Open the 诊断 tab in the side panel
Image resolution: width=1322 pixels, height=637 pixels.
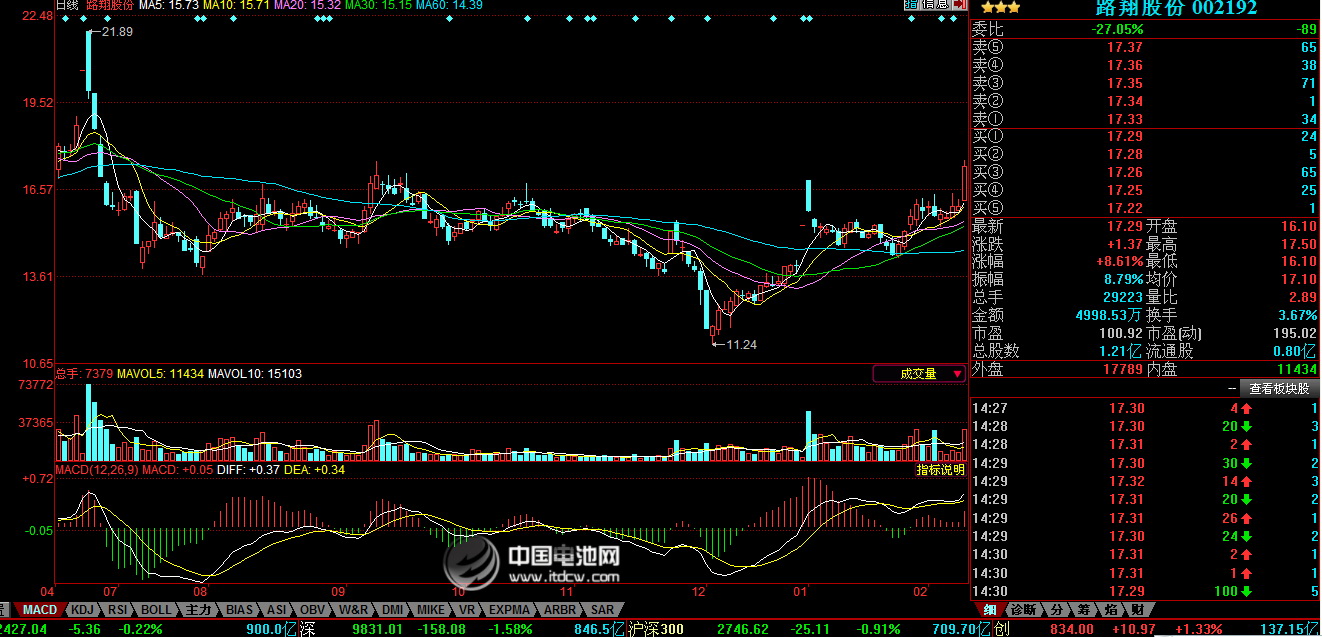click(1022, 609)
